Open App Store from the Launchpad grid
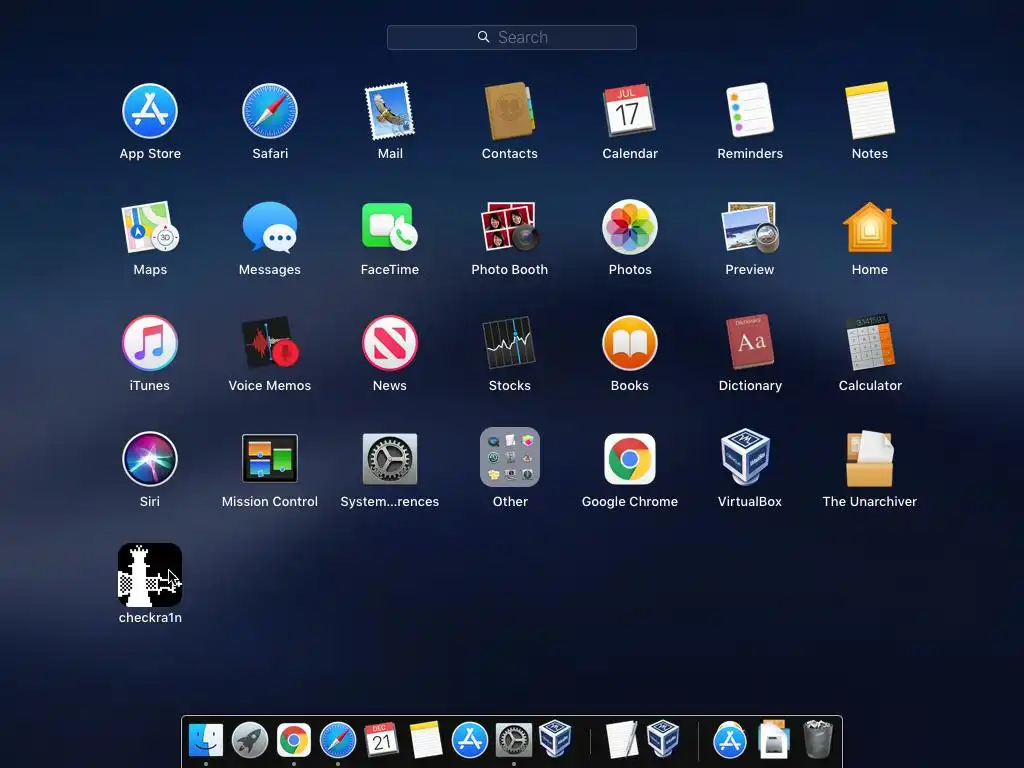Image resolution: width=1024 pixels, height=768 pixels. (150, 111)
